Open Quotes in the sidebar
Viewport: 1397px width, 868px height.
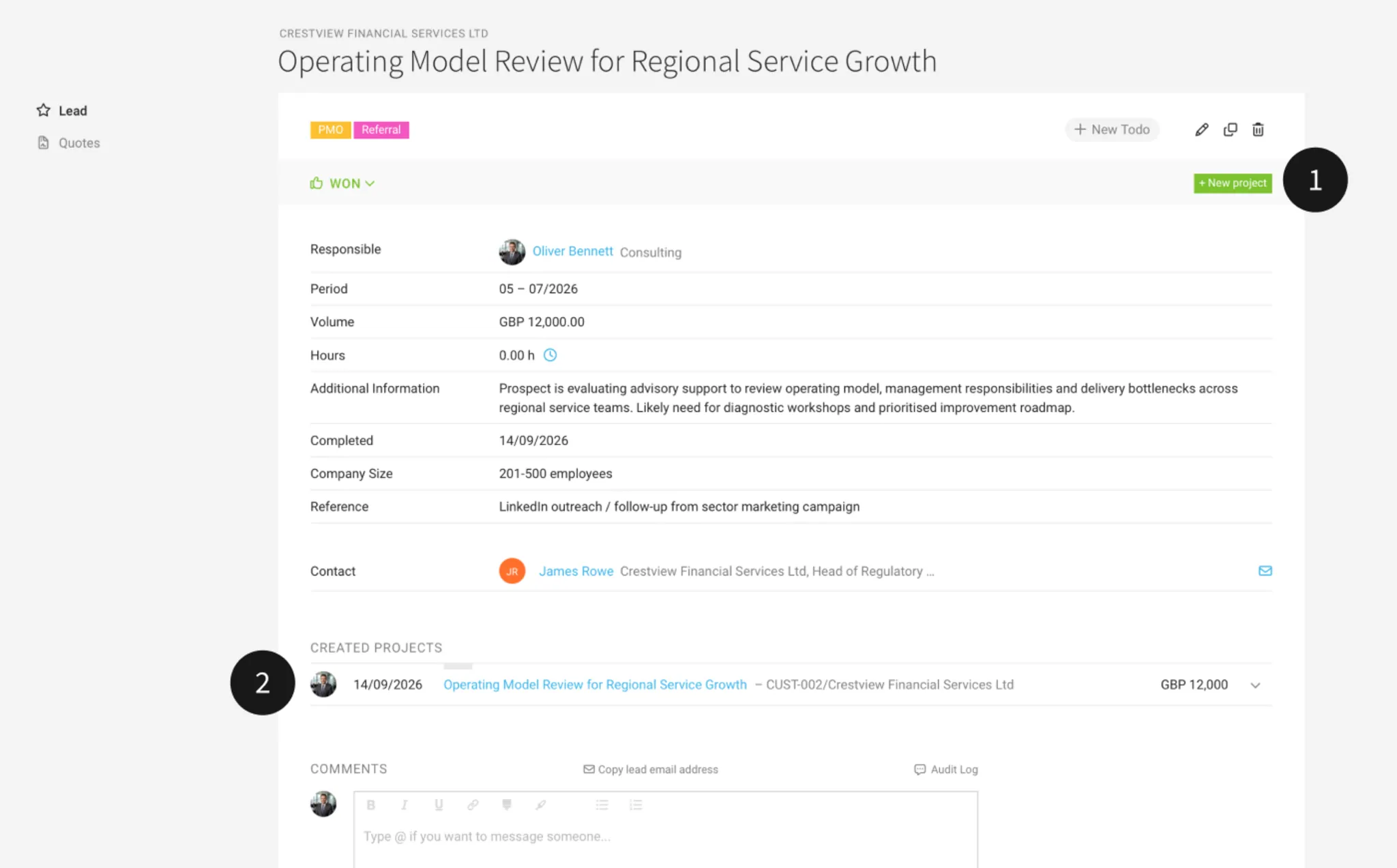coord(68,143)
